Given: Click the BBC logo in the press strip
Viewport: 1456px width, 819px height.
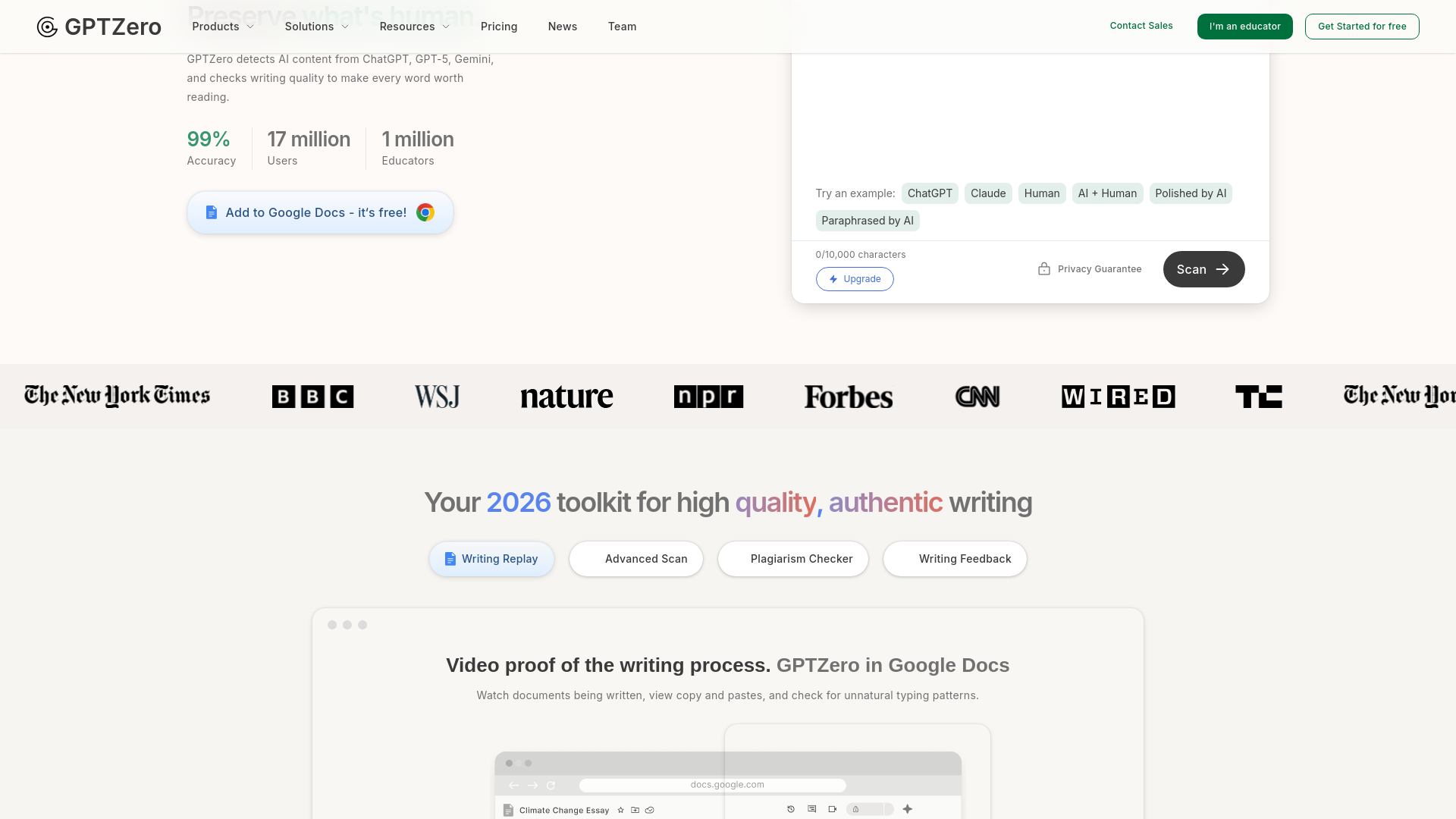Looking at the screenshot, I should tap(312, 397).
